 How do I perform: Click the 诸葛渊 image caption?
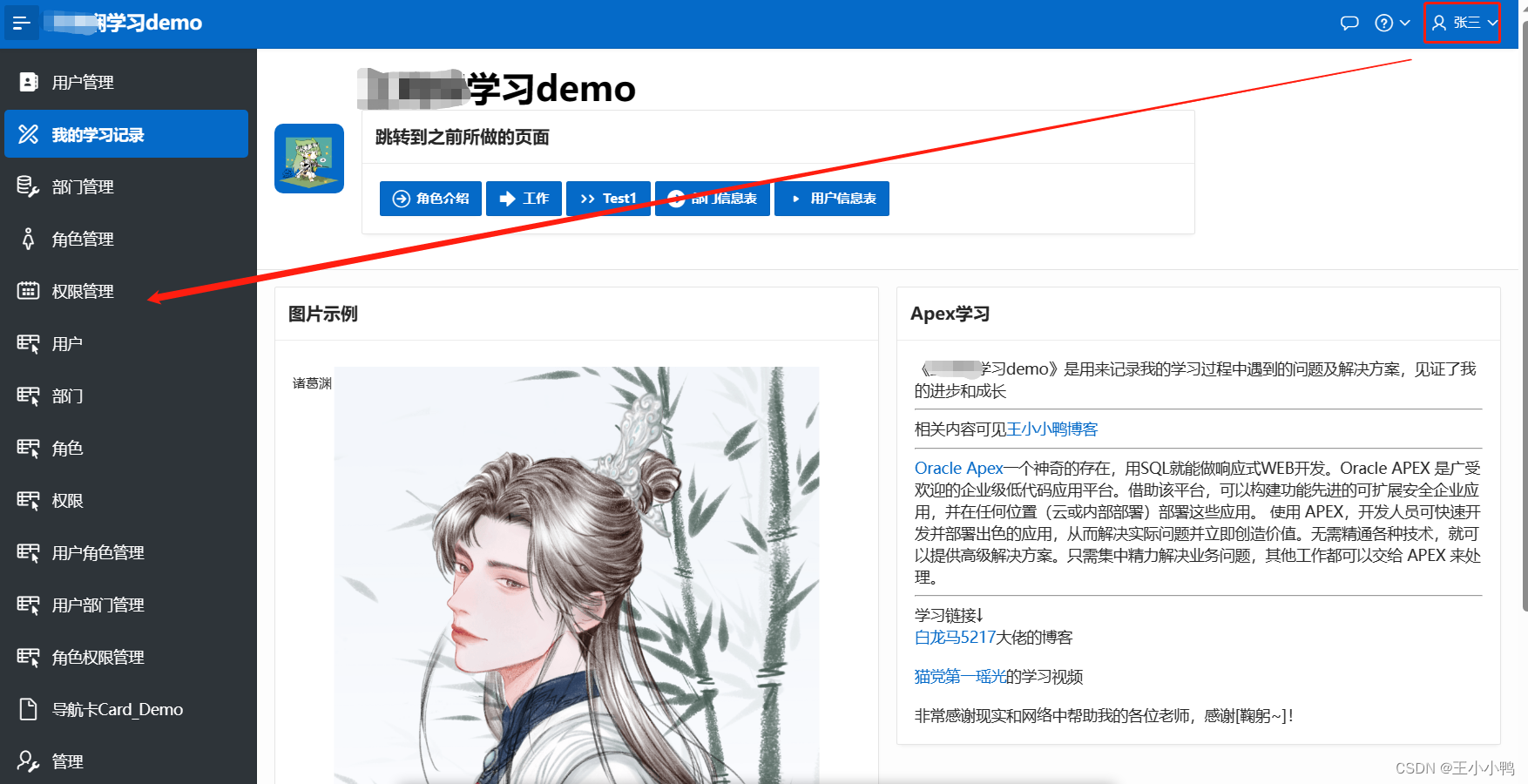312,383
